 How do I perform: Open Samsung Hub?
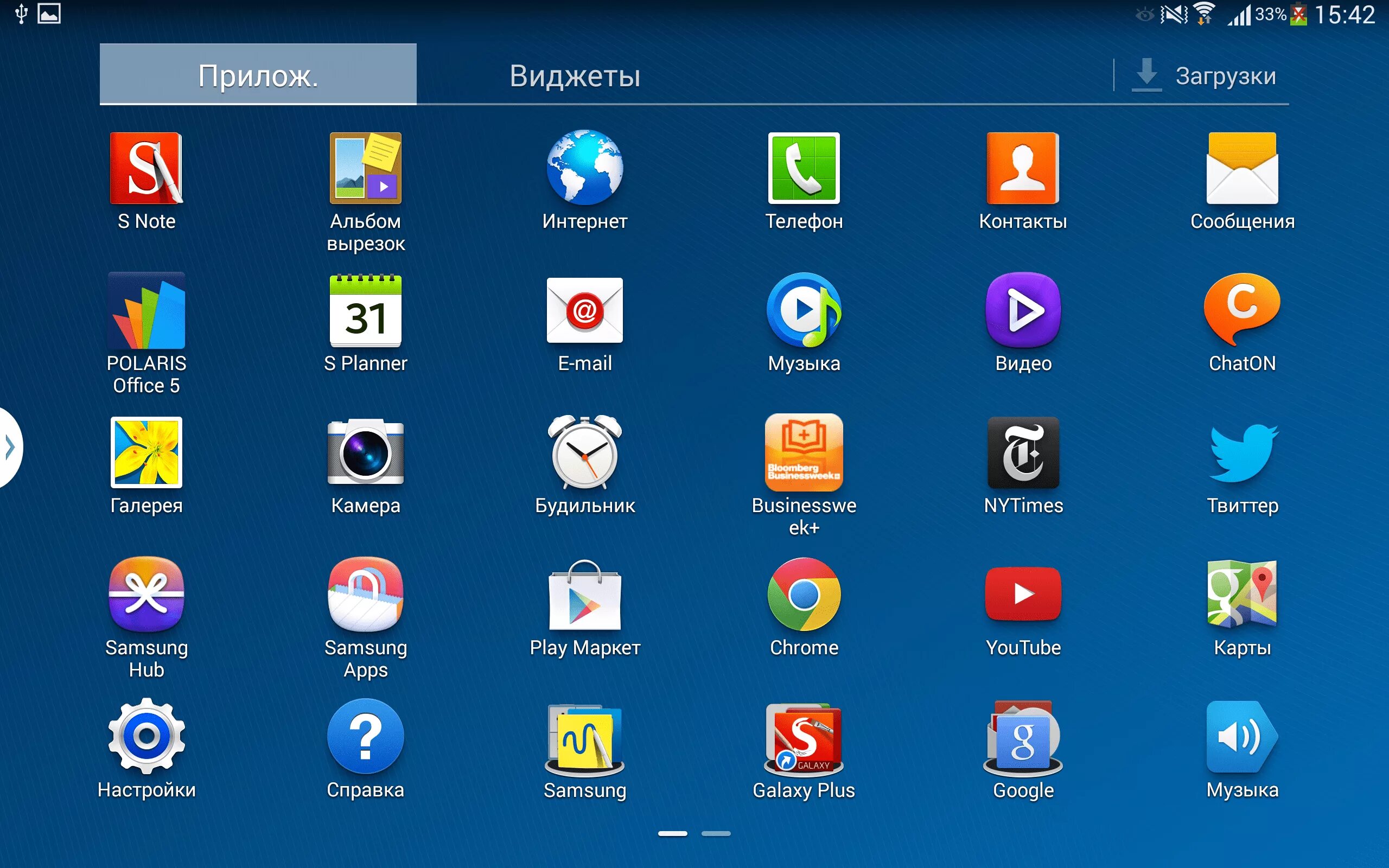pos(146,595)
